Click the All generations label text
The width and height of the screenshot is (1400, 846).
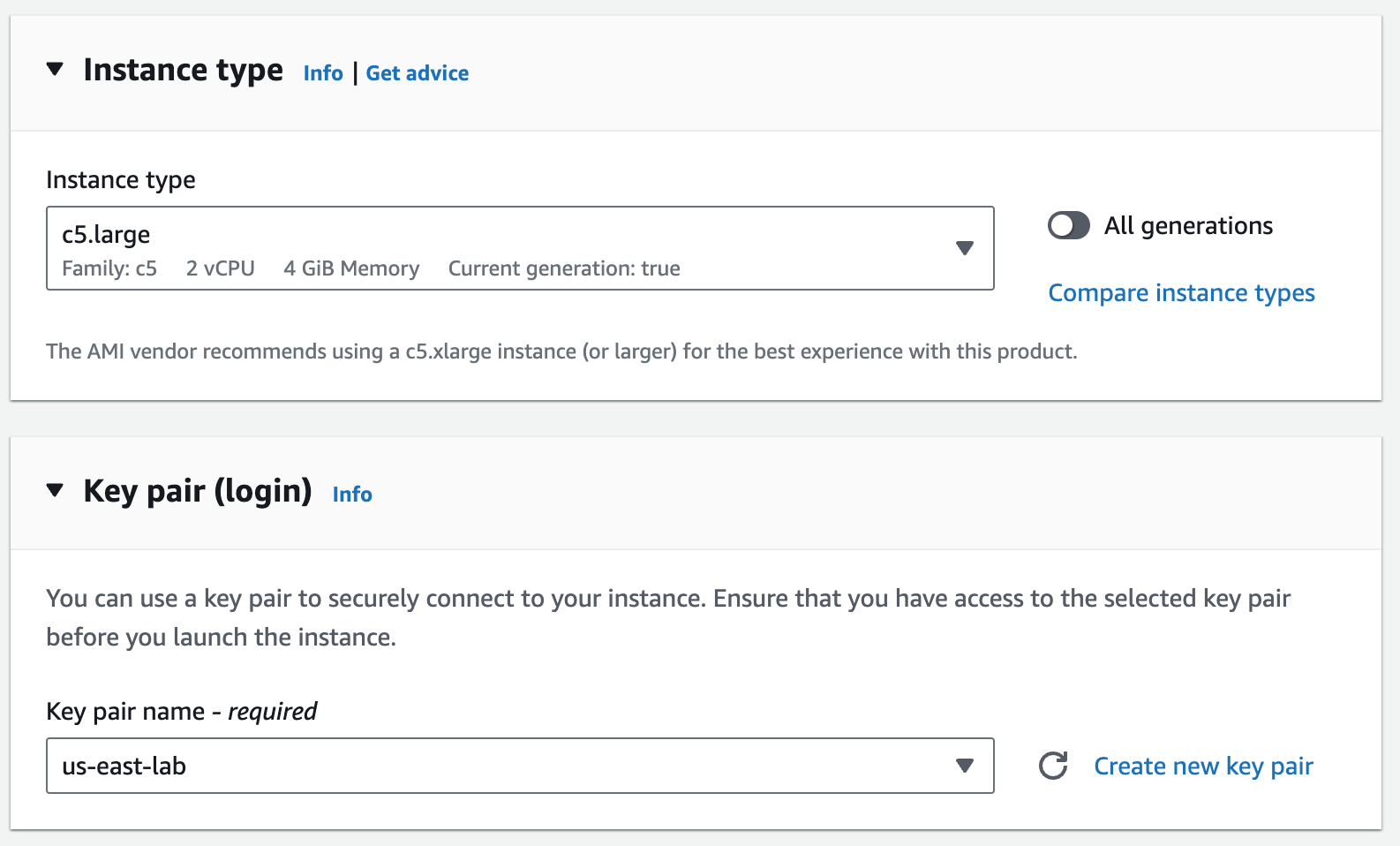(x=1188, y=226)
